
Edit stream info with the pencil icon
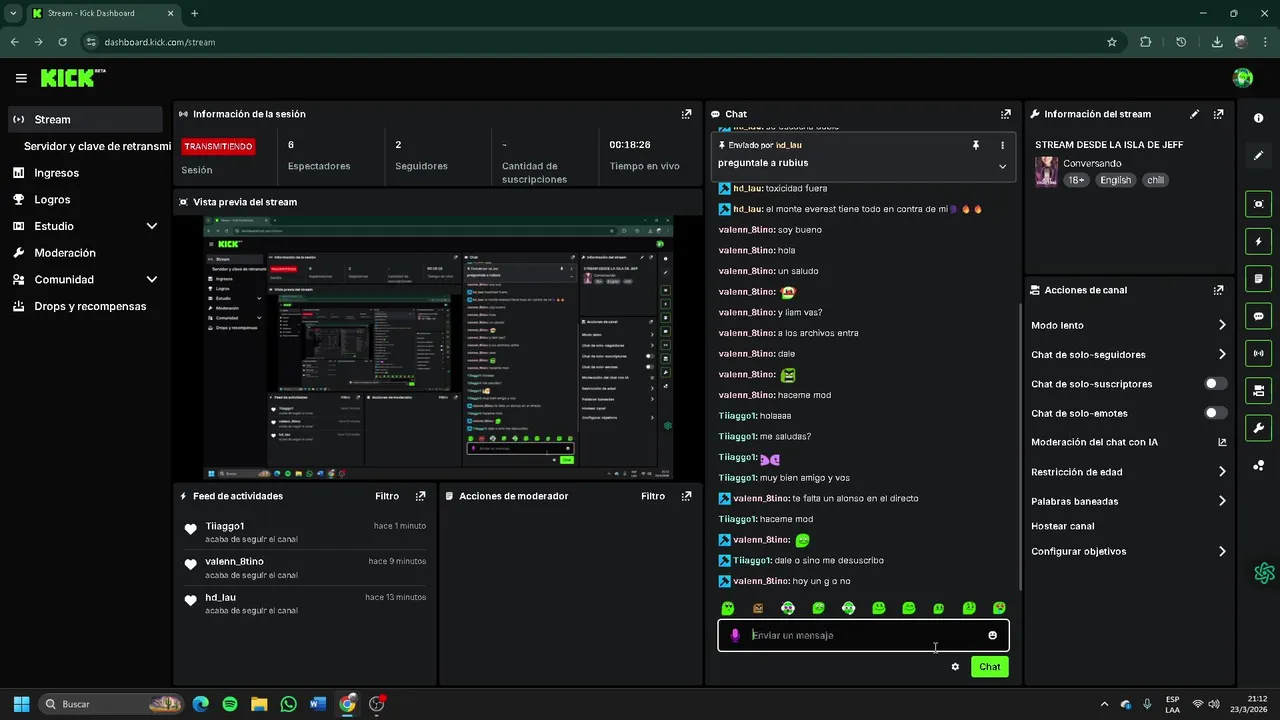(x=1194, y=114)
